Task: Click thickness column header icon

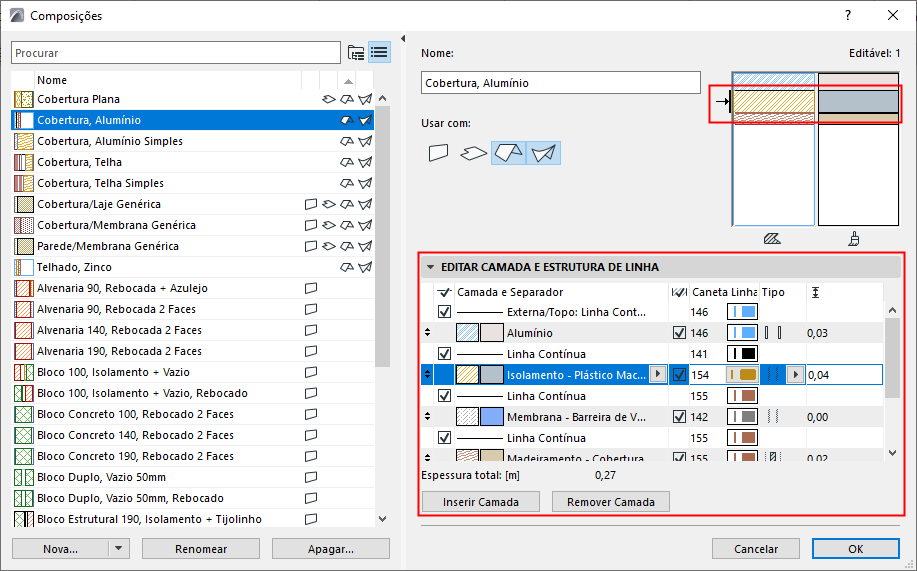Action: 815,292
